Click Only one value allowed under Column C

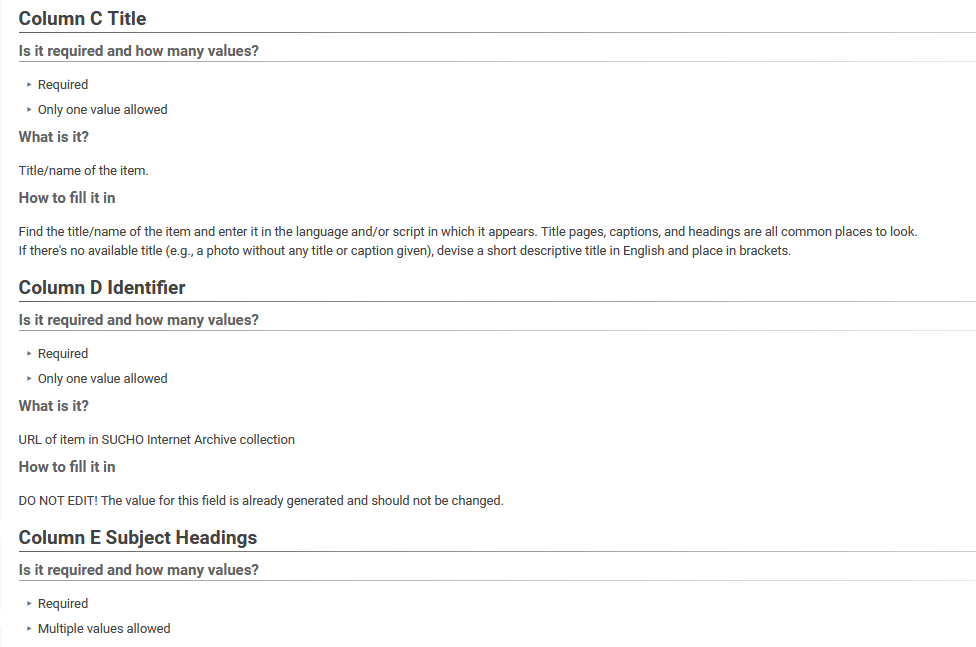(x=103, y=110)
